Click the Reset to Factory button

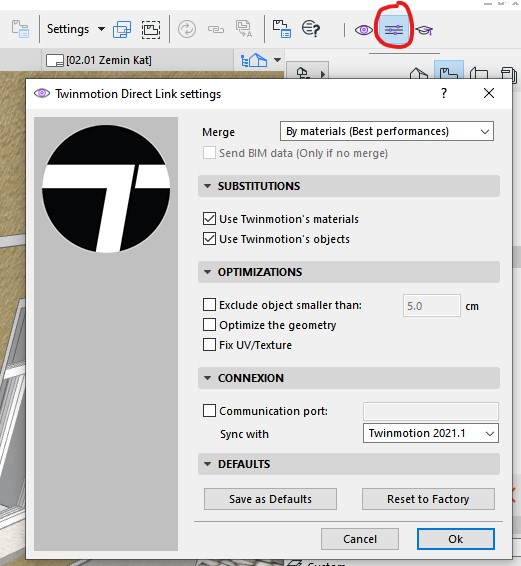coord(428,499)
